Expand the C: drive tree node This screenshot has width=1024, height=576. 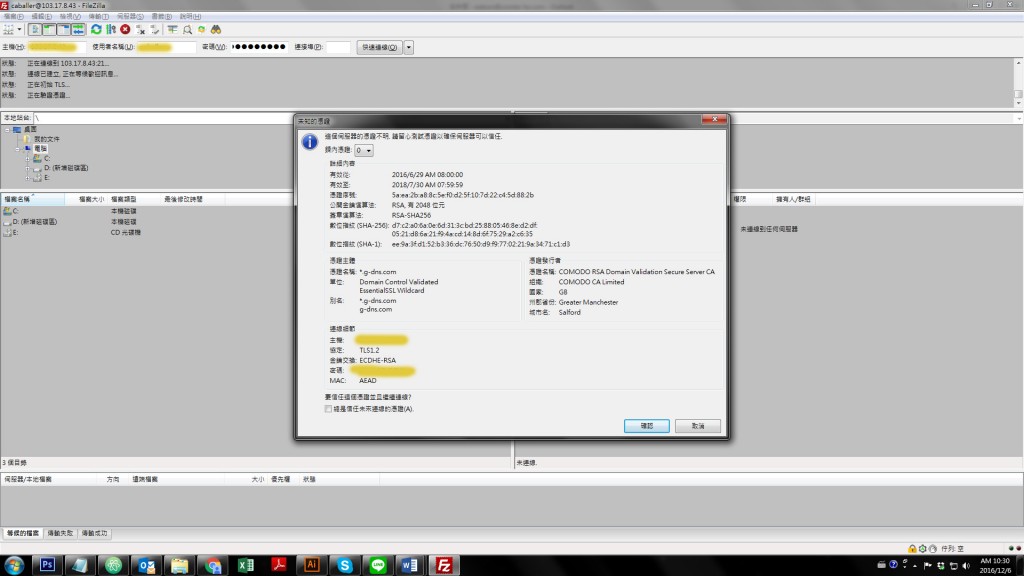pos(27,159)
